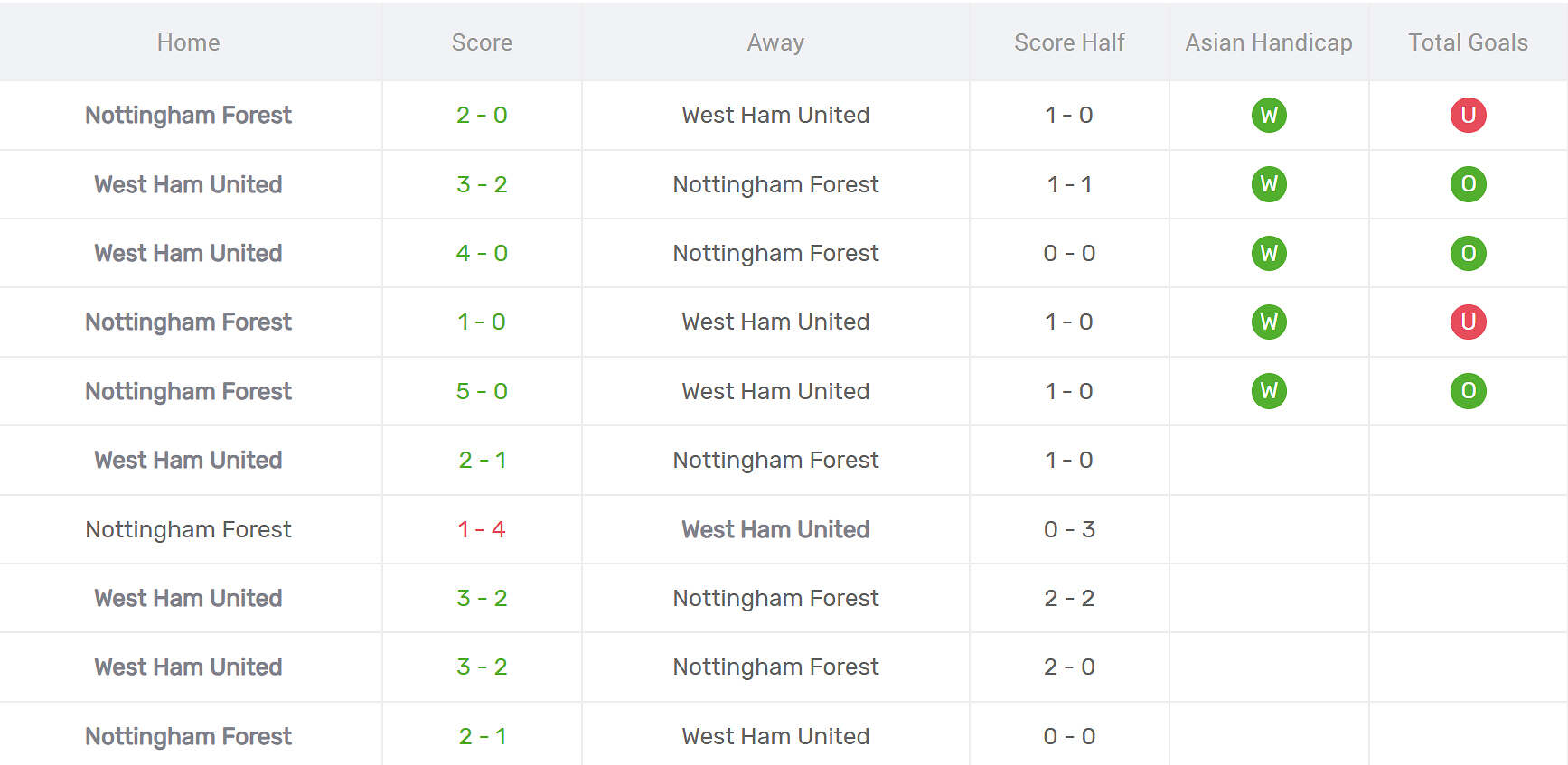Click the Total Goals column header
The image size is (1568, 765).
pos(1468,42)
